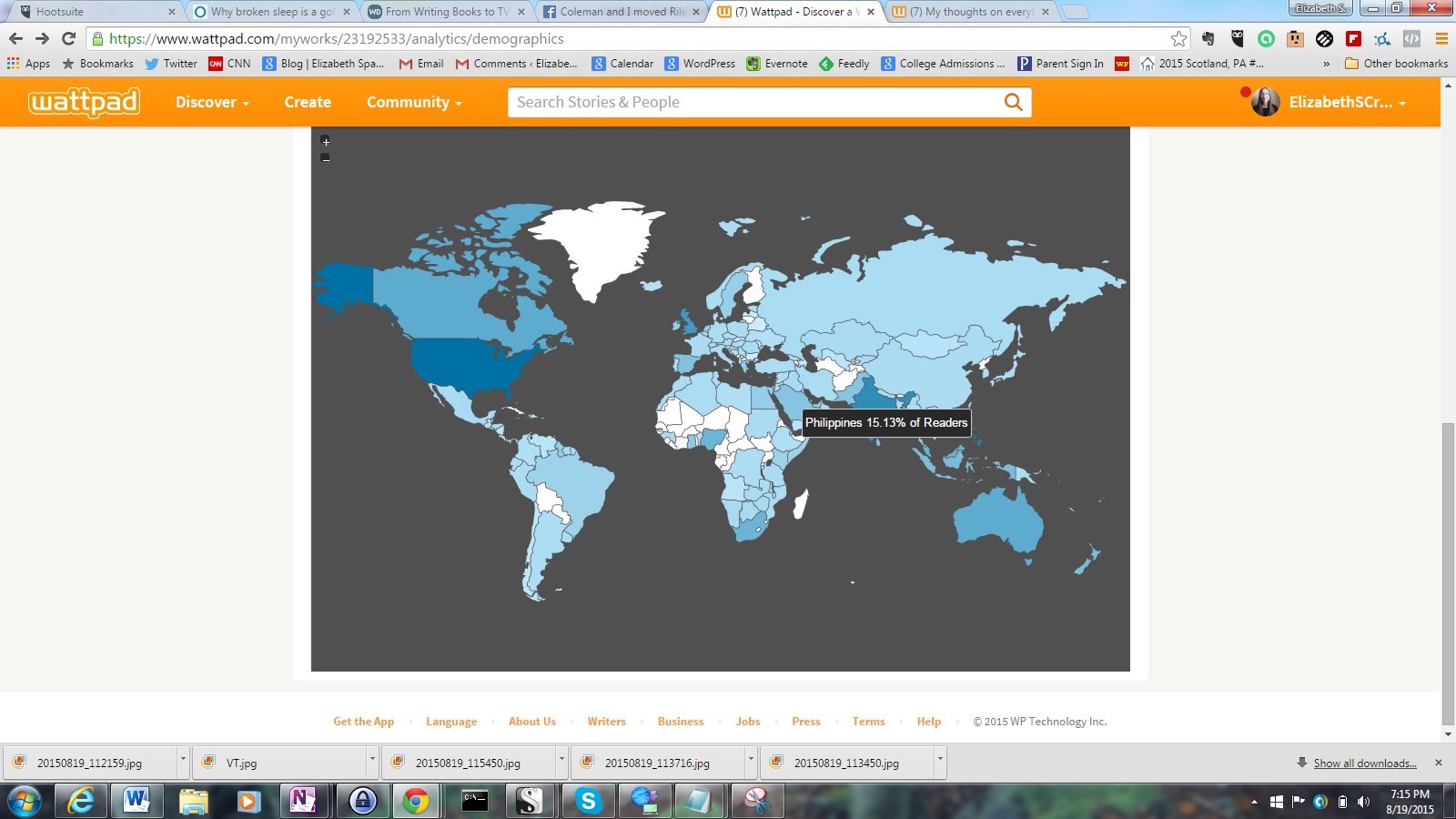Open the dropdown arrow next to VT.jpg download
Image resolution: width=1456 pixels, height=819 pixels.
[x=371, y=763]
